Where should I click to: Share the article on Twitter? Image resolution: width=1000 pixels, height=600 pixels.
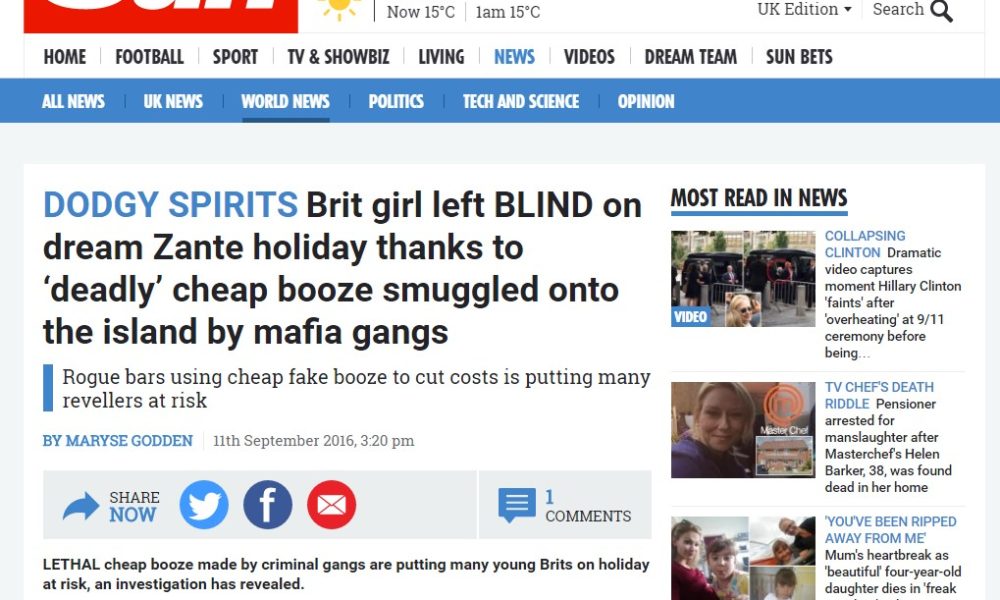point(204,504)
